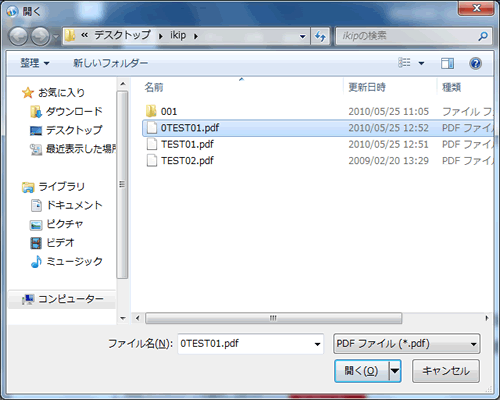
Task: Open help with the question mark icon
Action: (x=475, y=63)
